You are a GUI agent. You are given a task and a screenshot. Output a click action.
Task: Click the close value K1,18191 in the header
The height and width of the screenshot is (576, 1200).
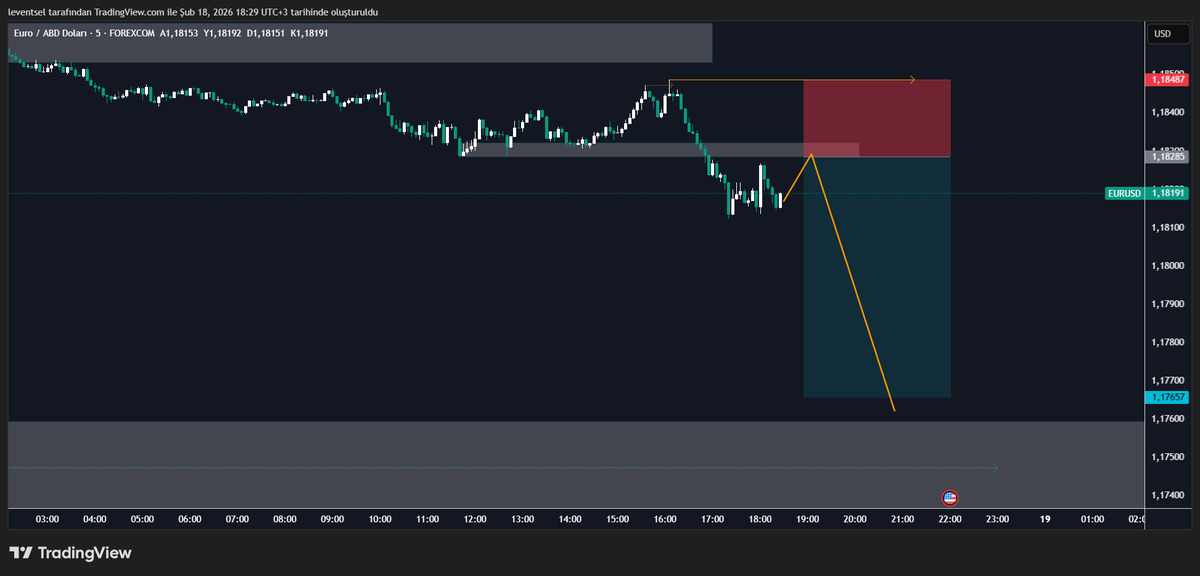tap(309, 34)
